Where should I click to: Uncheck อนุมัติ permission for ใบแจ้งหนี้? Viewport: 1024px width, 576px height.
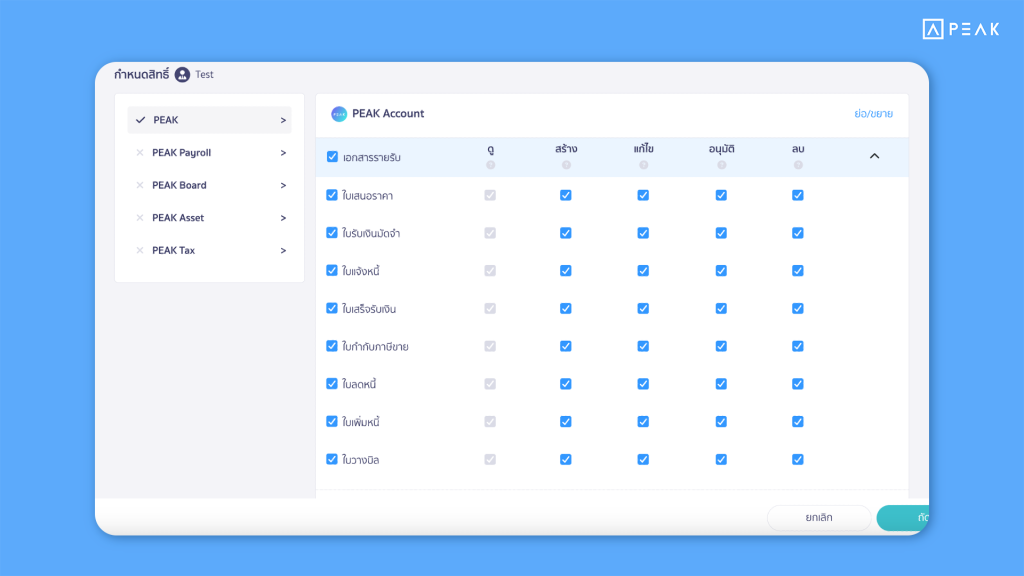point(721,270)
